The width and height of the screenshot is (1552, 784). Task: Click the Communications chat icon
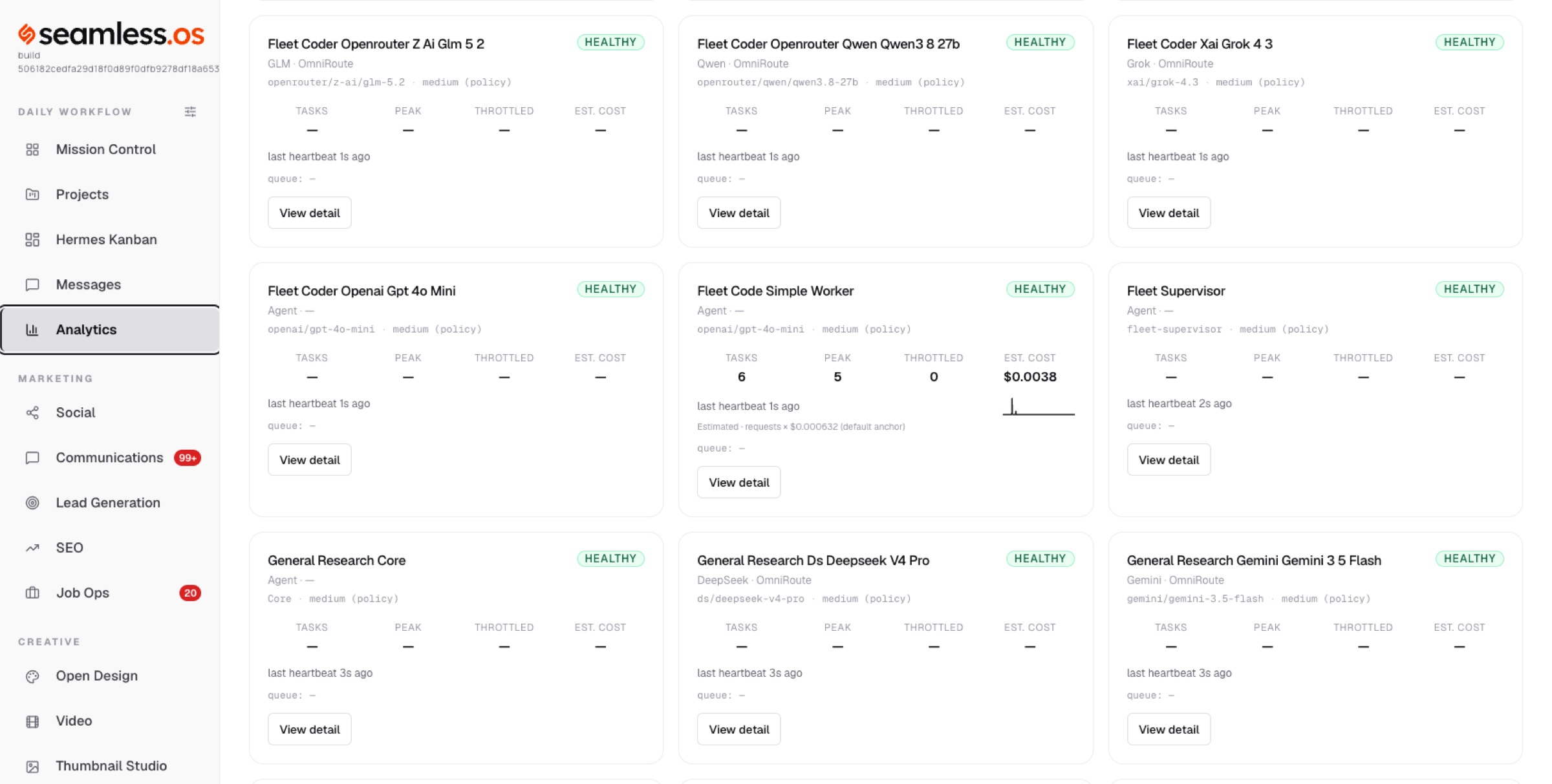coord(32,458)
